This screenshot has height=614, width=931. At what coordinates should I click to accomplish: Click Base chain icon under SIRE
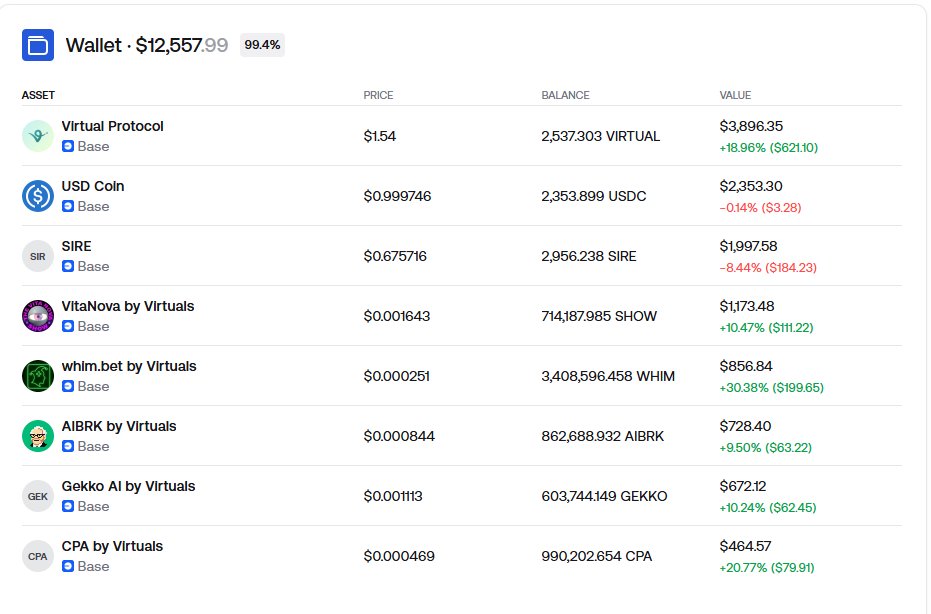(x=68, y=266)
